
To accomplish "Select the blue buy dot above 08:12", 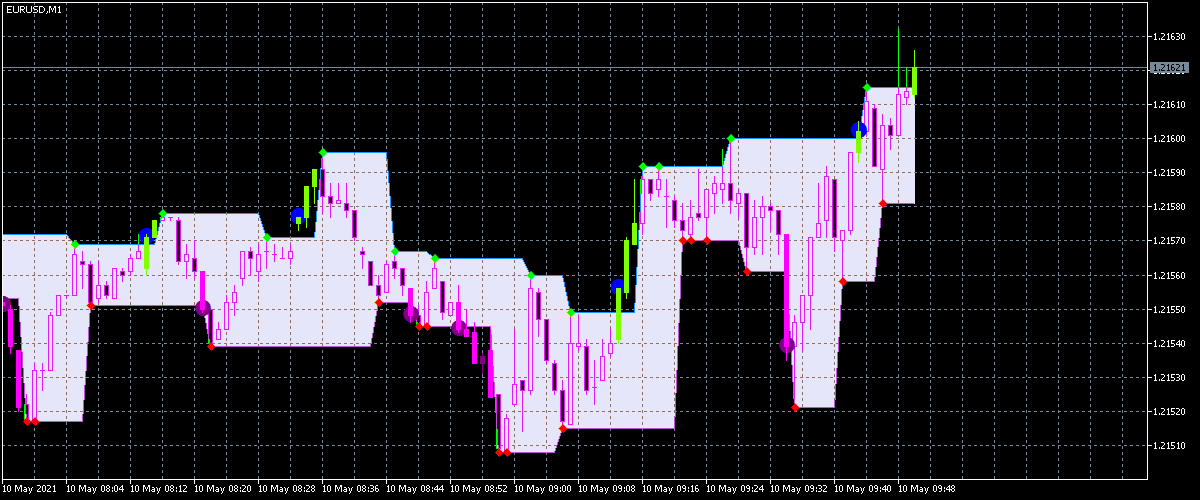I will [146, 235].
